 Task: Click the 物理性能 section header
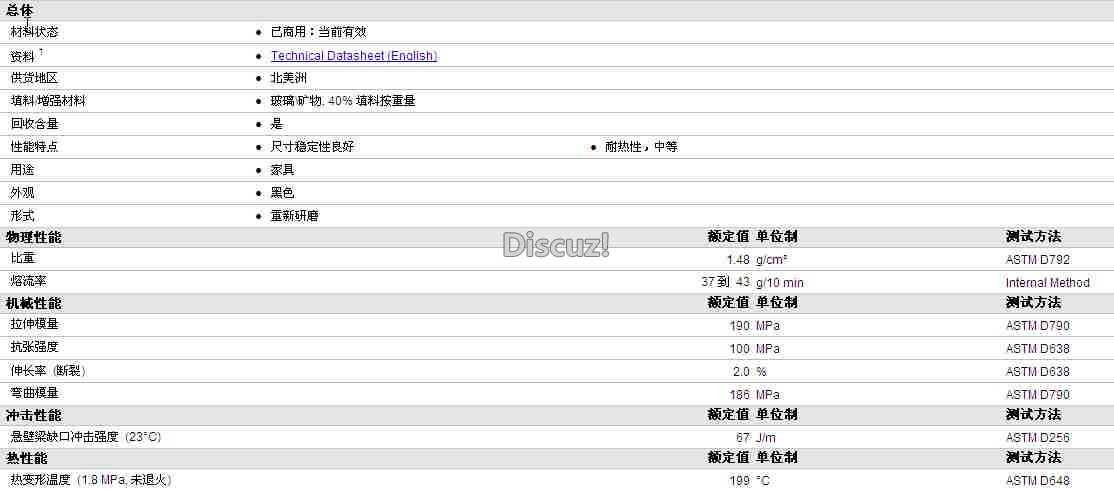click(x=33, y=237)
